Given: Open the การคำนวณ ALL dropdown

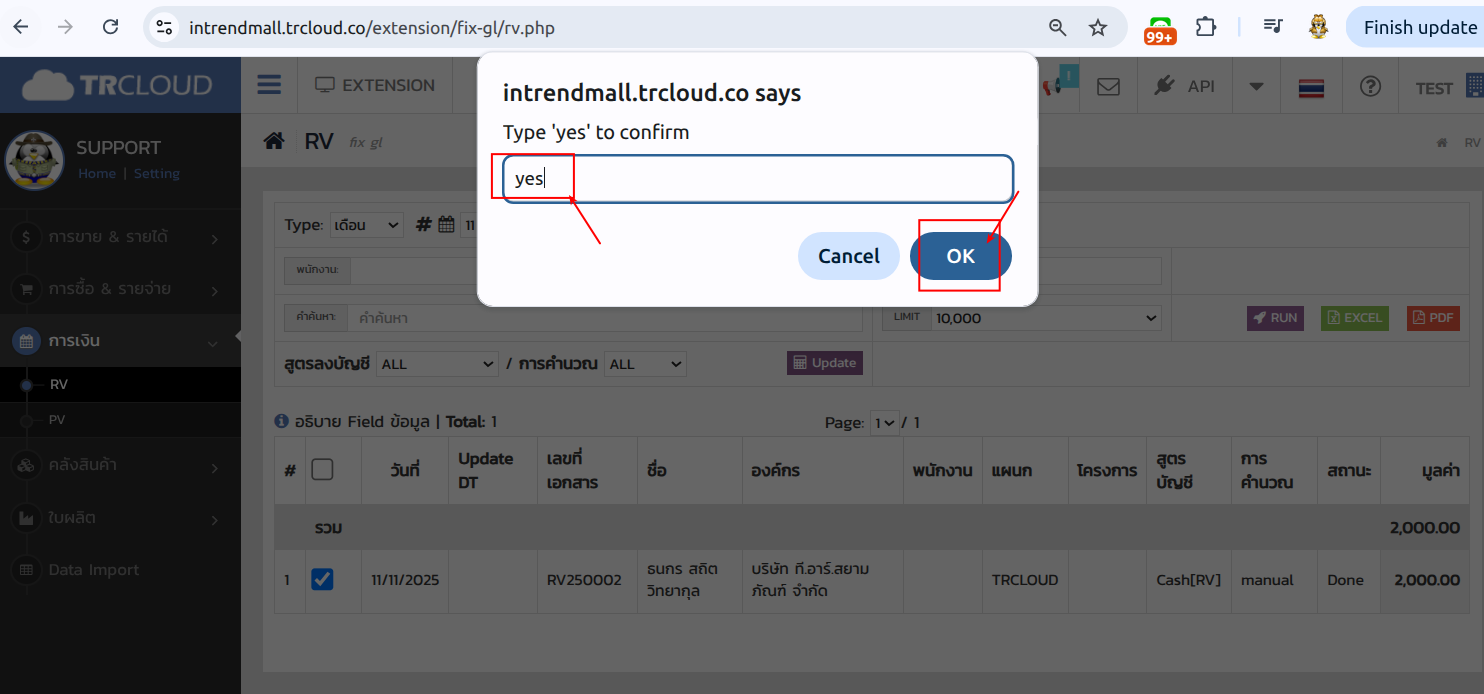Looking at the screenshot, I should coord(646,364).
